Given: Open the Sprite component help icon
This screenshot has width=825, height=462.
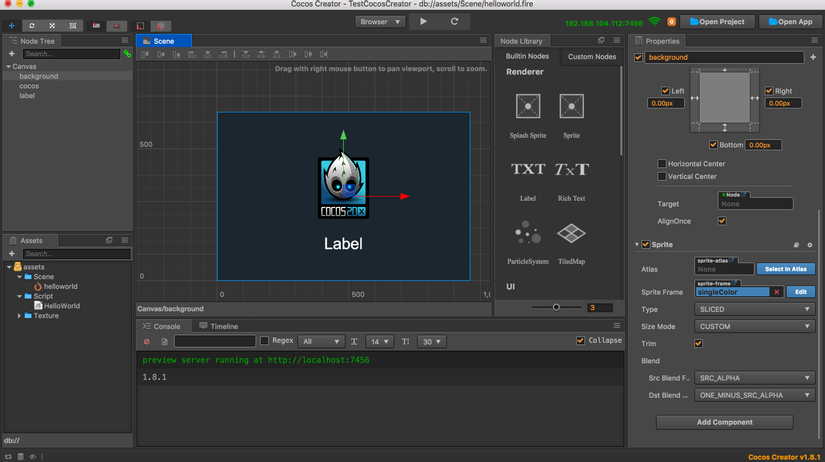Looking at the screenshot, I should pos(796,245).
